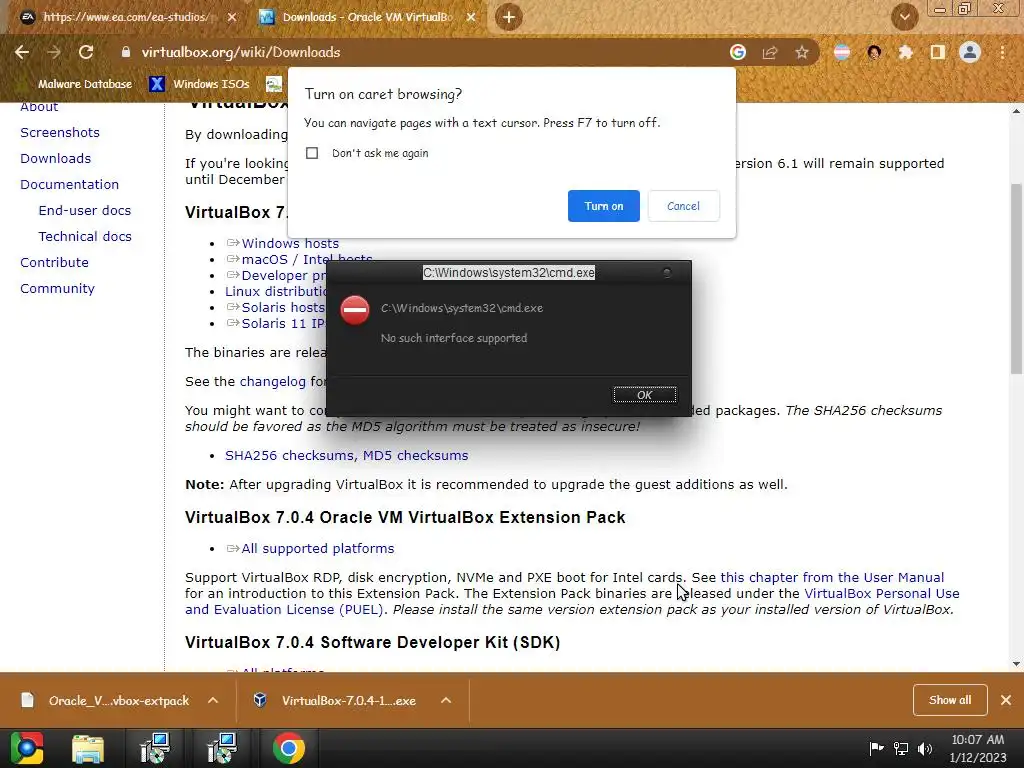Go back with the browser back arrow

pyautogui.click(x=22, y=52)
